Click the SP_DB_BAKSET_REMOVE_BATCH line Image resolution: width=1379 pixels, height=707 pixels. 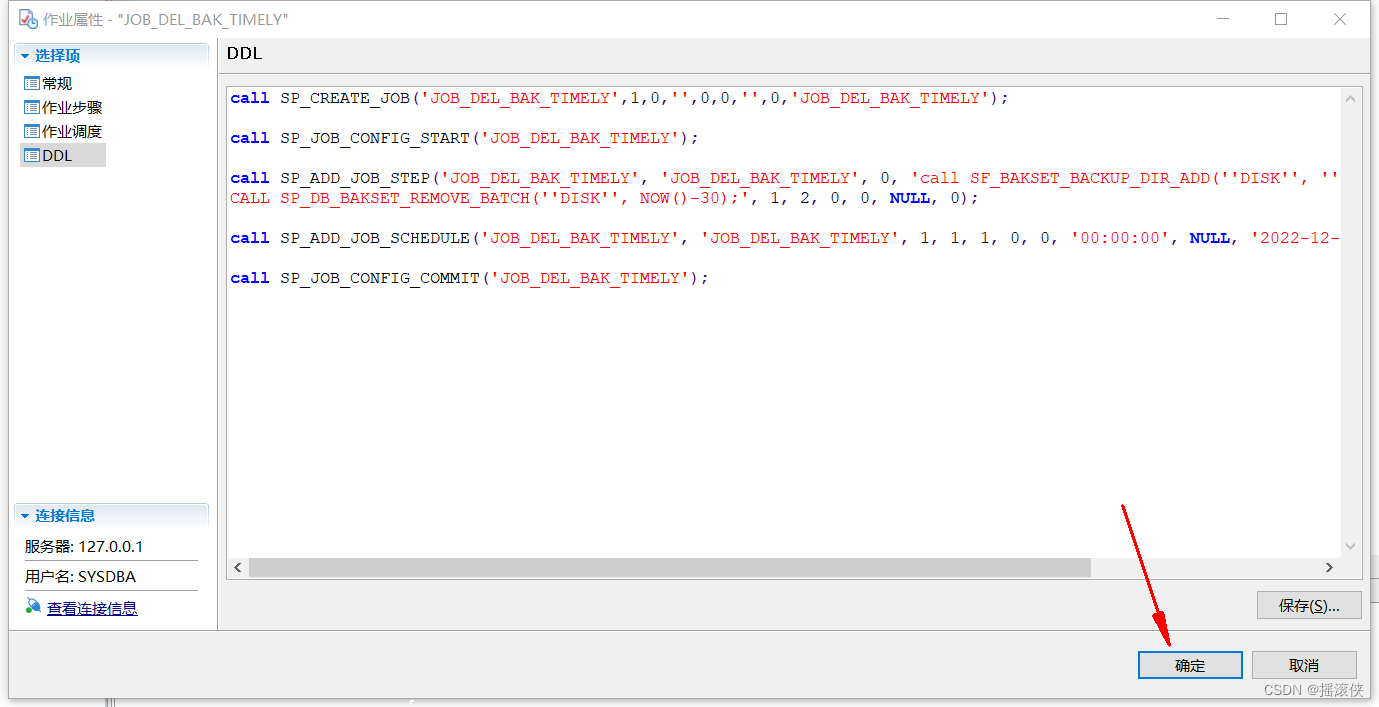click(x=605, y=198)
